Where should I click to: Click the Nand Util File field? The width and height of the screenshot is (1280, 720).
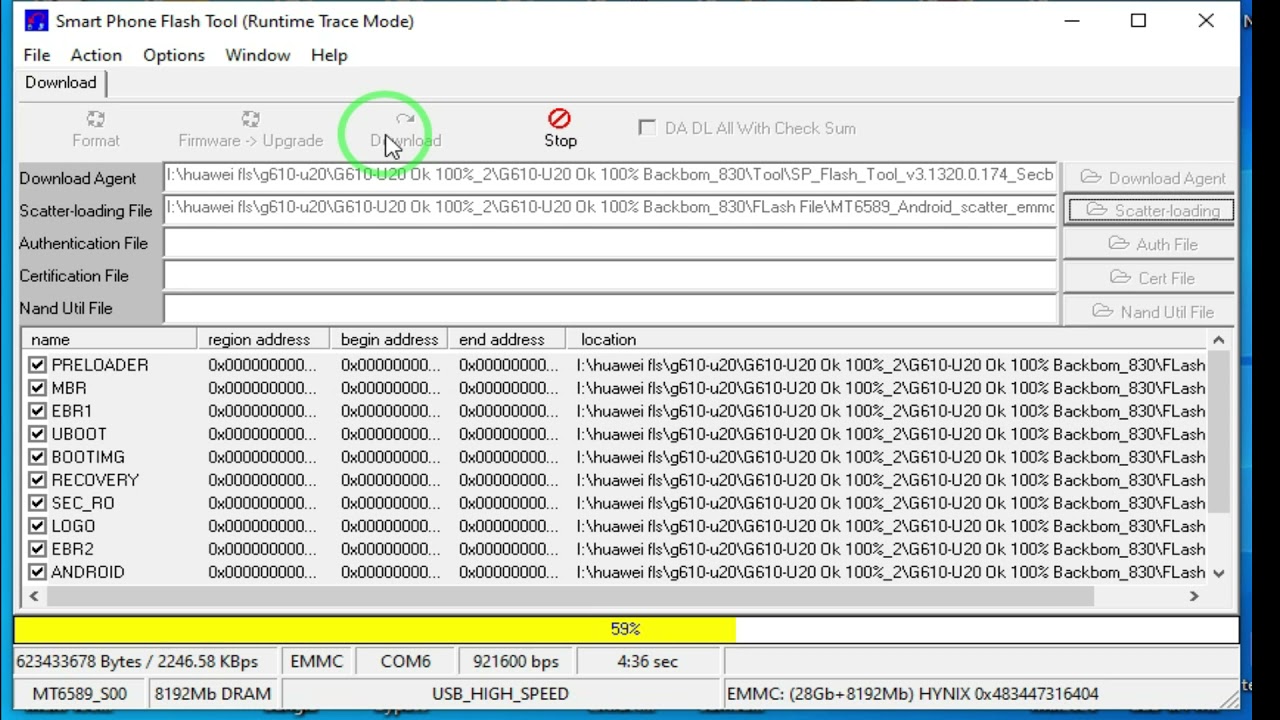click(610, 309)
